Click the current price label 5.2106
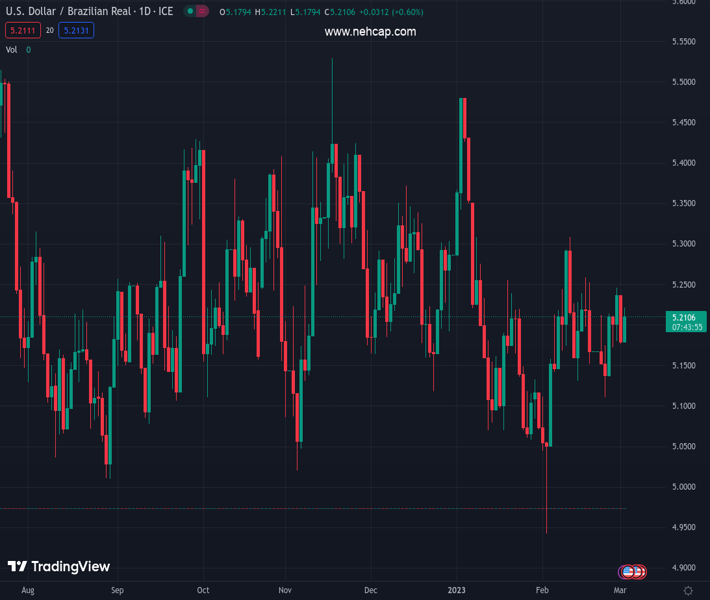710x600 pixels. point(685,317)
